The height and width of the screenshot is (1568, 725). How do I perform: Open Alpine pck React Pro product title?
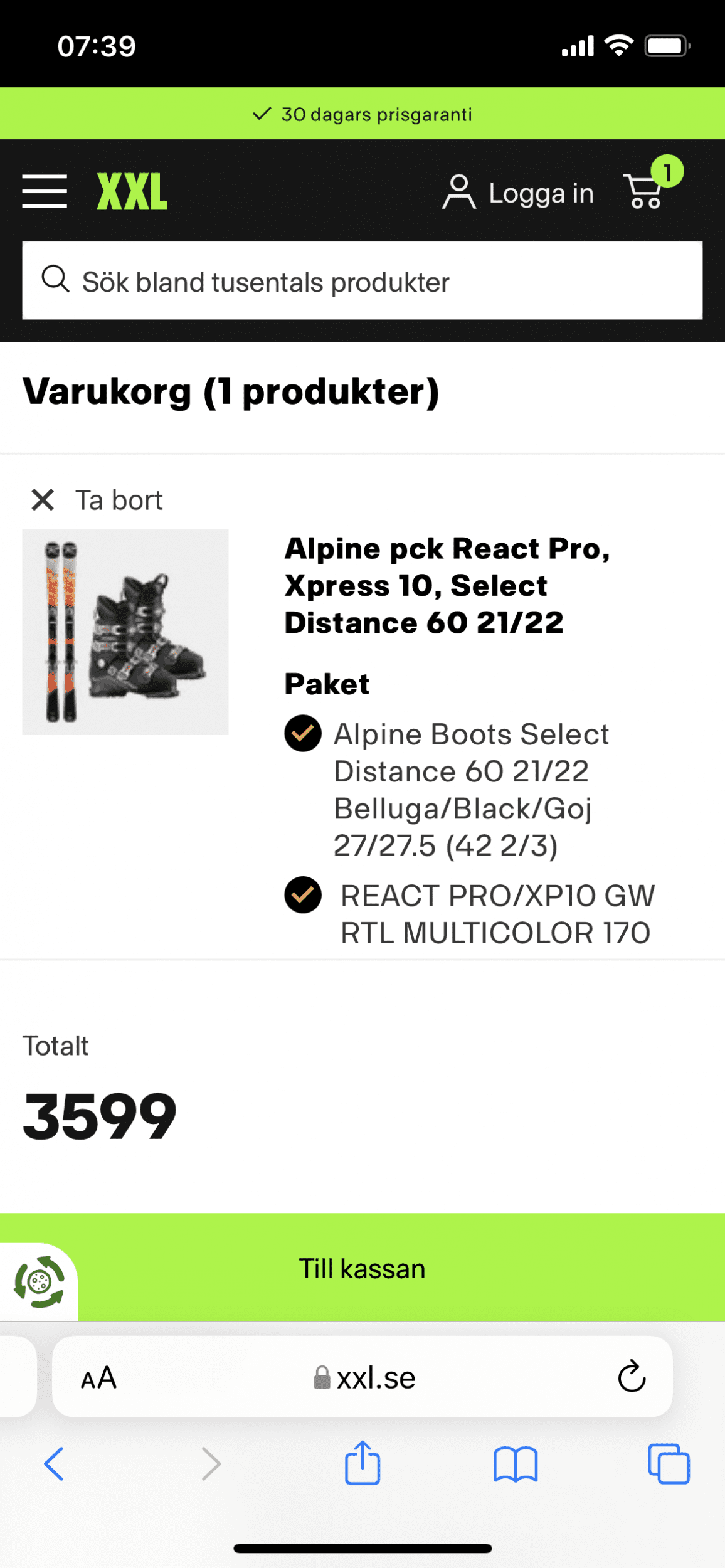[x=447, y=585]
